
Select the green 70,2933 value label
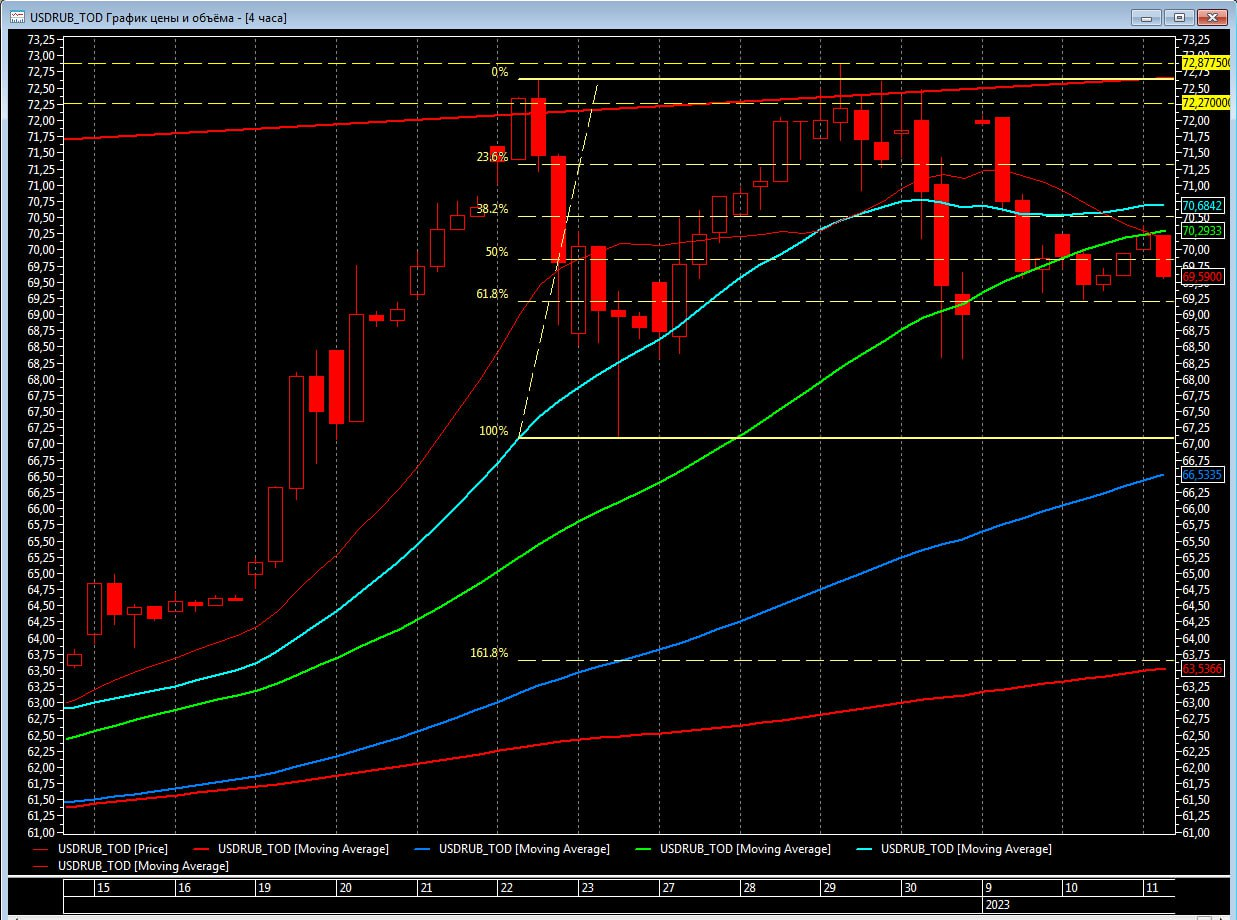click(x=1202, y=230)
